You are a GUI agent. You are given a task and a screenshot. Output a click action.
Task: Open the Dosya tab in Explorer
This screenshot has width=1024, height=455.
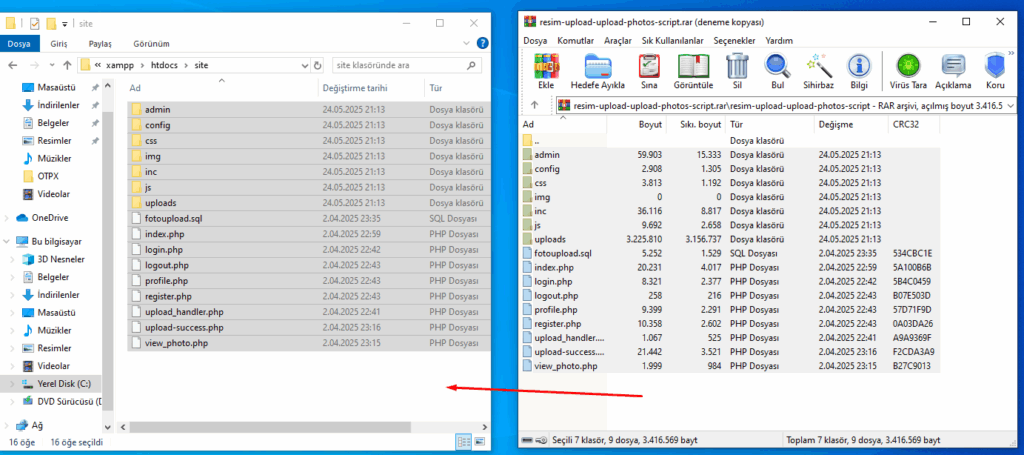20,44
